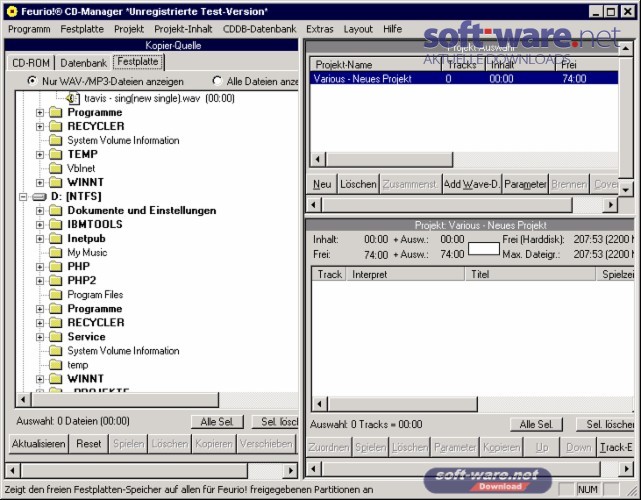Screen dimensions: 641x500
Task: Switch to the Datenbank tab
Action: pyautogui.click(x=83, y=63)
